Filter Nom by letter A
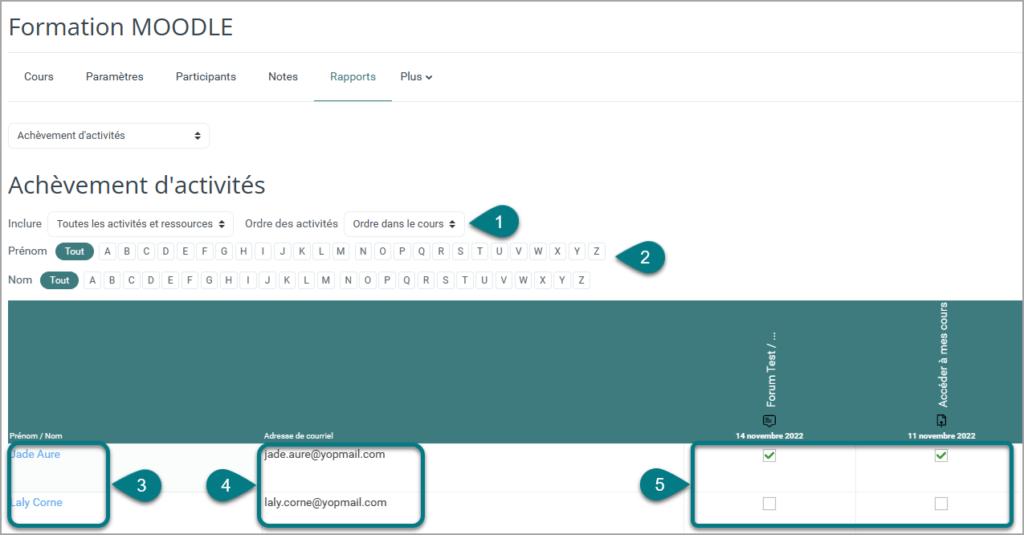The width and height of the screenshot is (1024, 535). (x=93, y=280)
